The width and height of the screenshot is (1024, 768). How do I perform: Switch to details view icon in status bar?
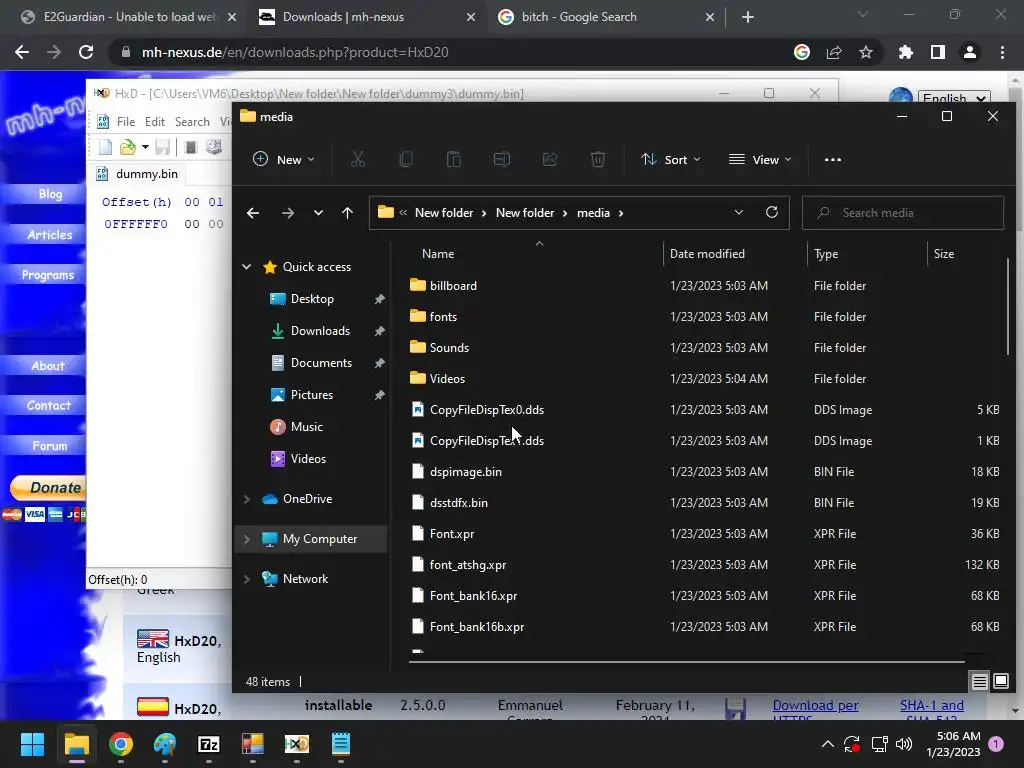pyautogui.click(x=980, y=682)
